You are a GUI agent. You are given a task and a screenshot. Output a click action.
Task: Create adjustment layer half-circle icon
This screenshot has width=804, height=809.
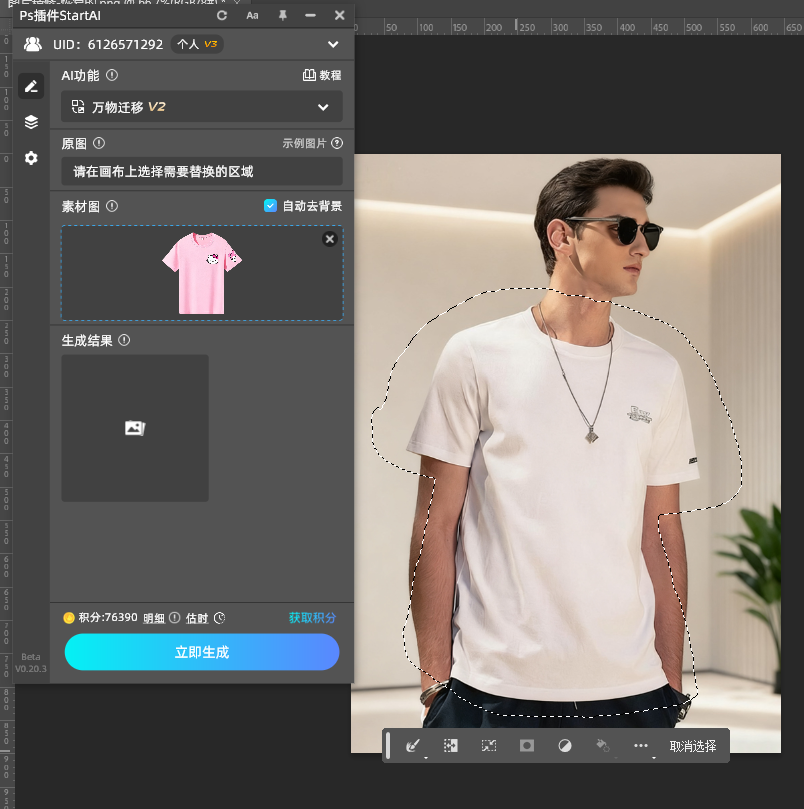565,746
